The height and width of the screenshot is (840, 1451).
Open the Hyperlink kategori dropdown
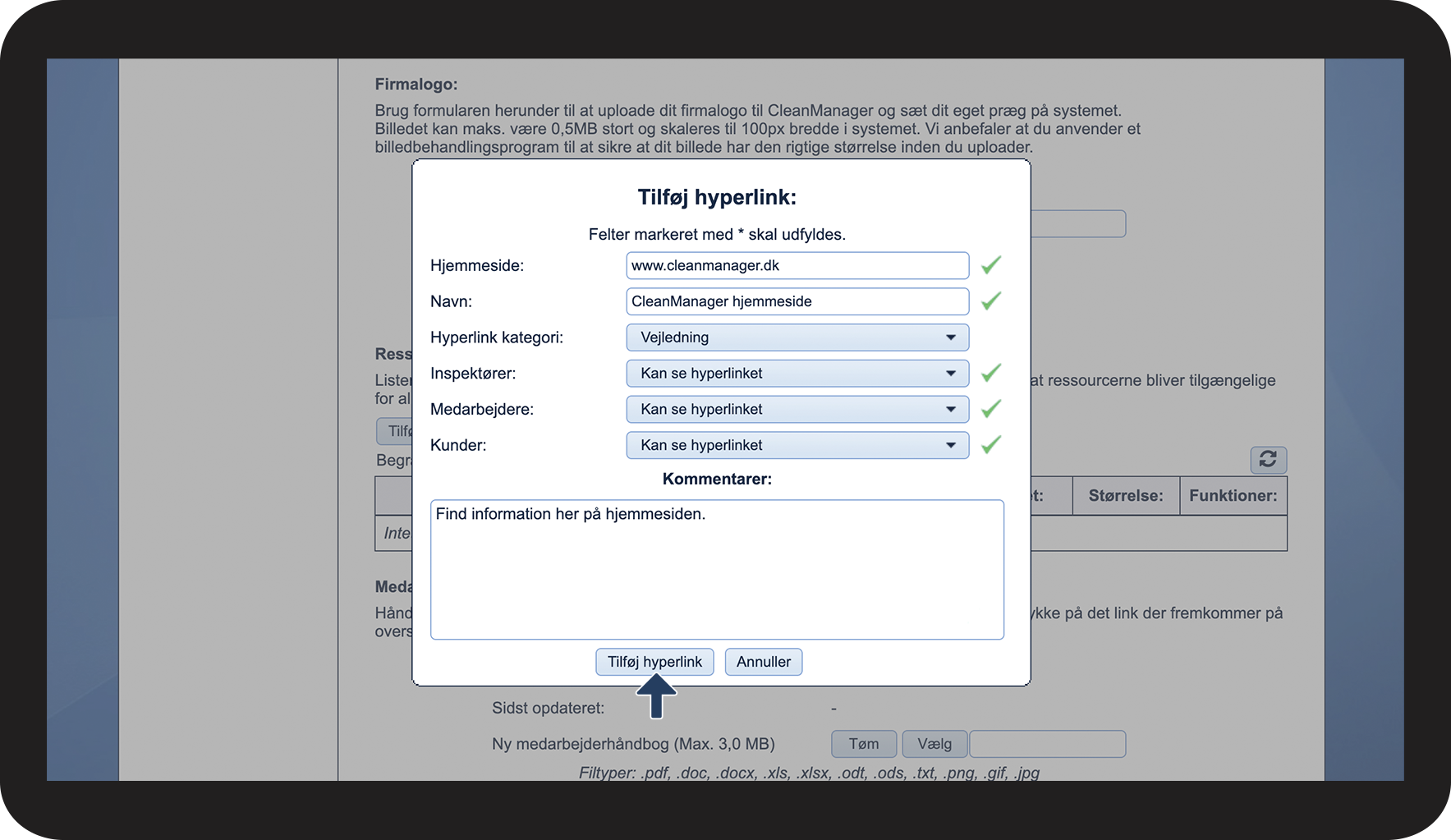click(797, 337)
